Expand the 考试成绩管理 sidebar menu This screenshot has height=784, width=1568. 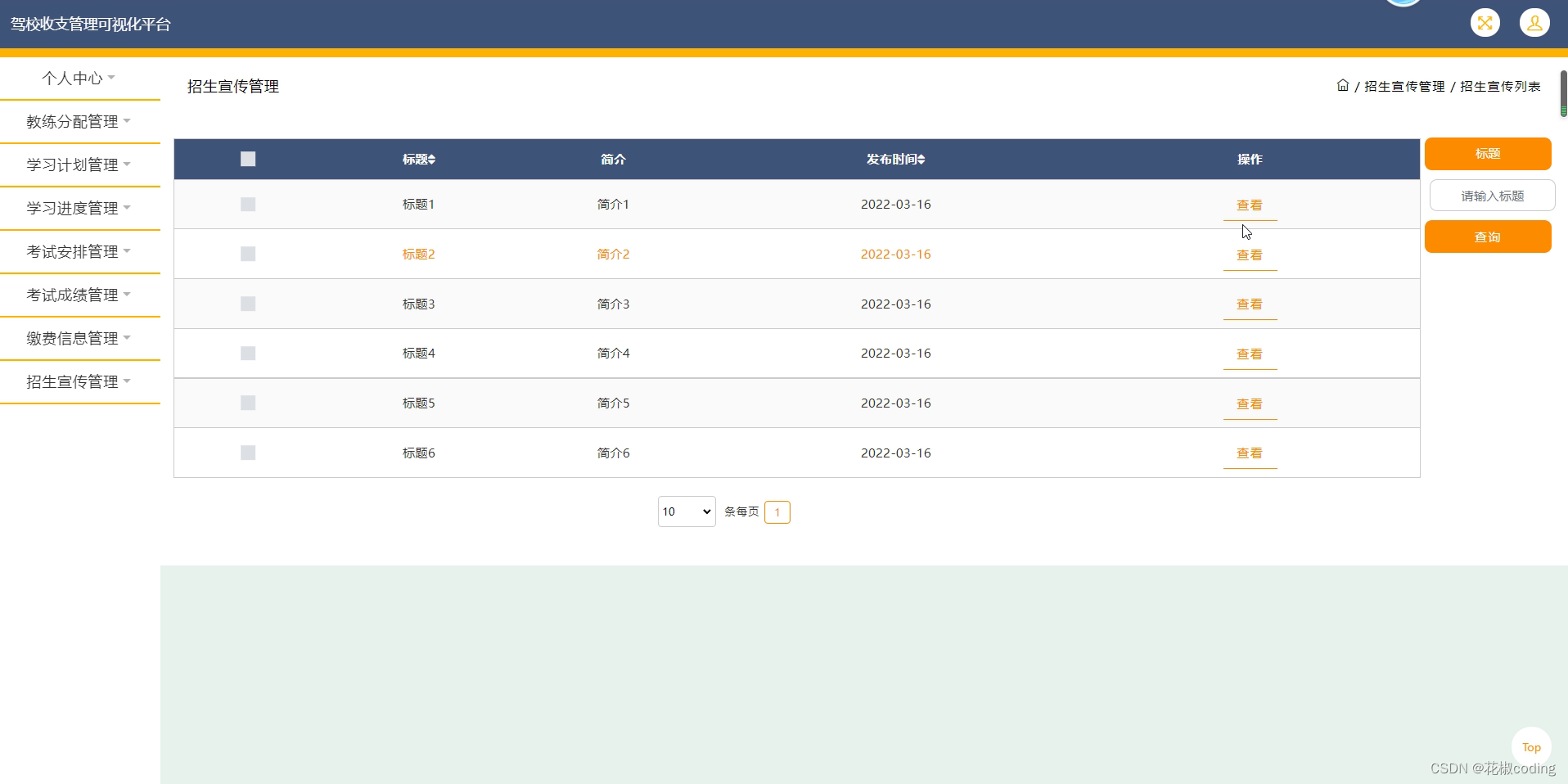coord(79,295)
